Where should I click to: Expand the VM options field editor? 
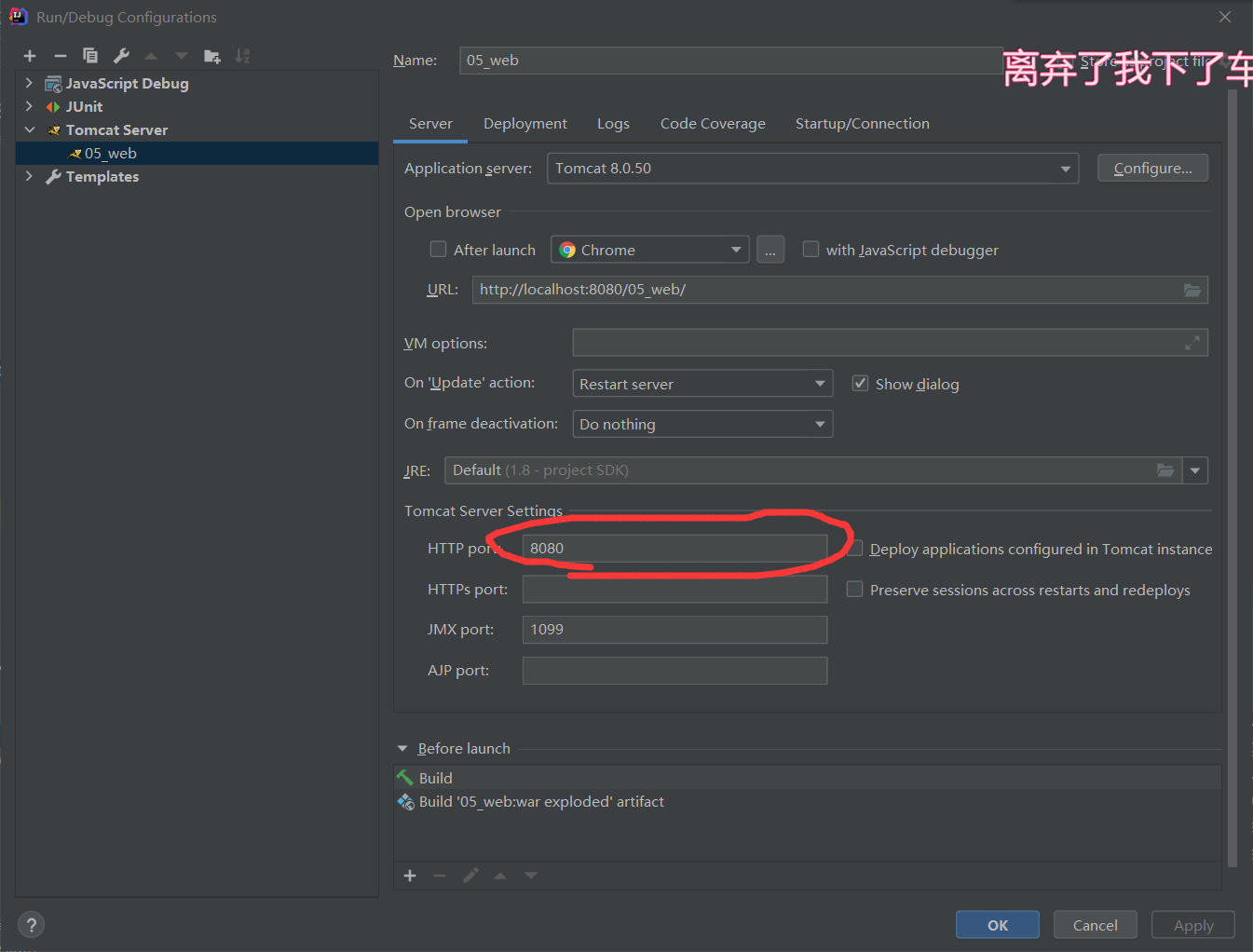(1192, 344)
